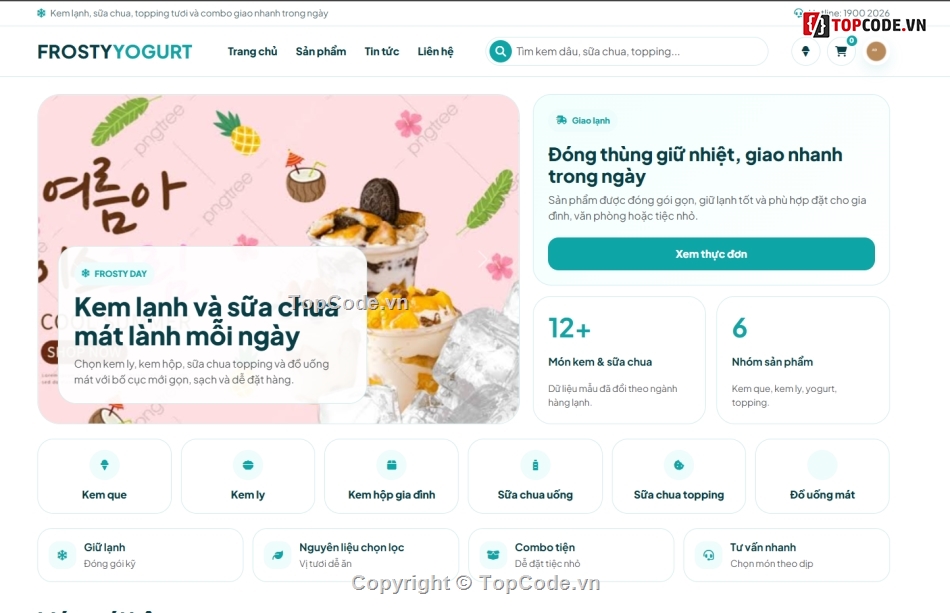Click the ice cream icon in header
Viewport: 950px width, 613px height.
[x=805, y=51]
